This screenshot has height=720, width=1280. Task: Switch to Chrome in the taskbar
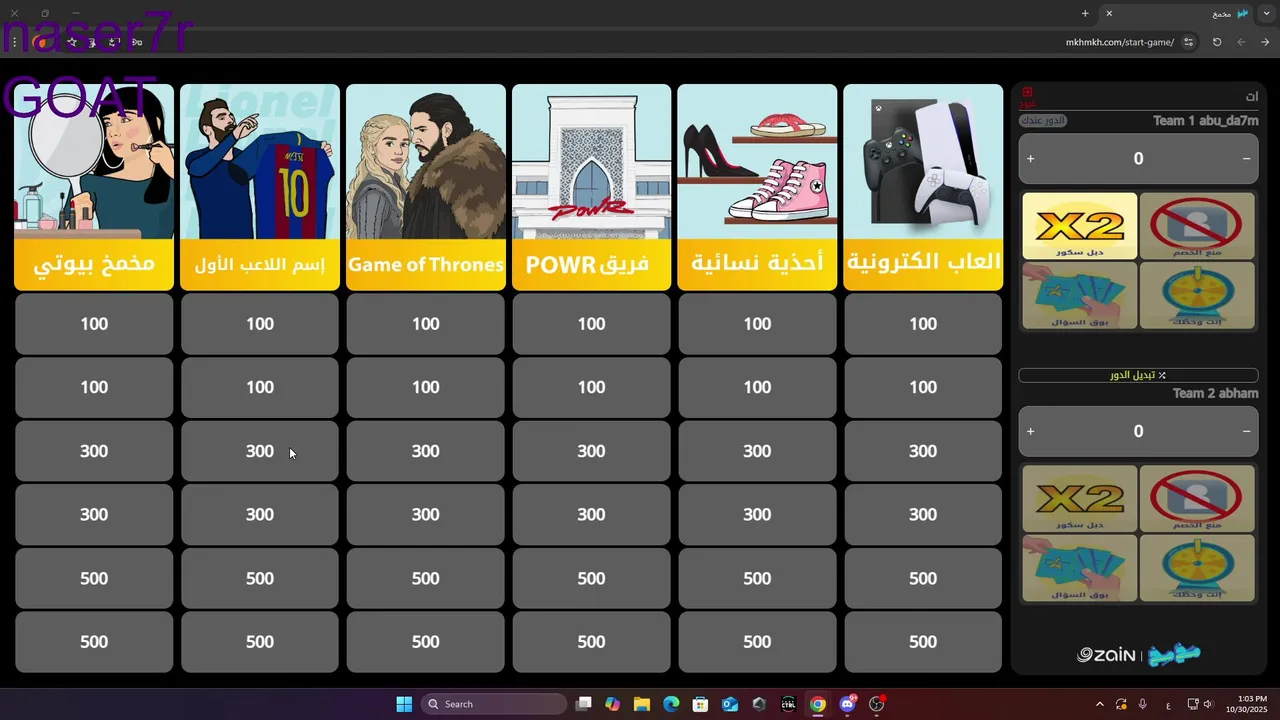pyautogui.click(x=818, y=704)
